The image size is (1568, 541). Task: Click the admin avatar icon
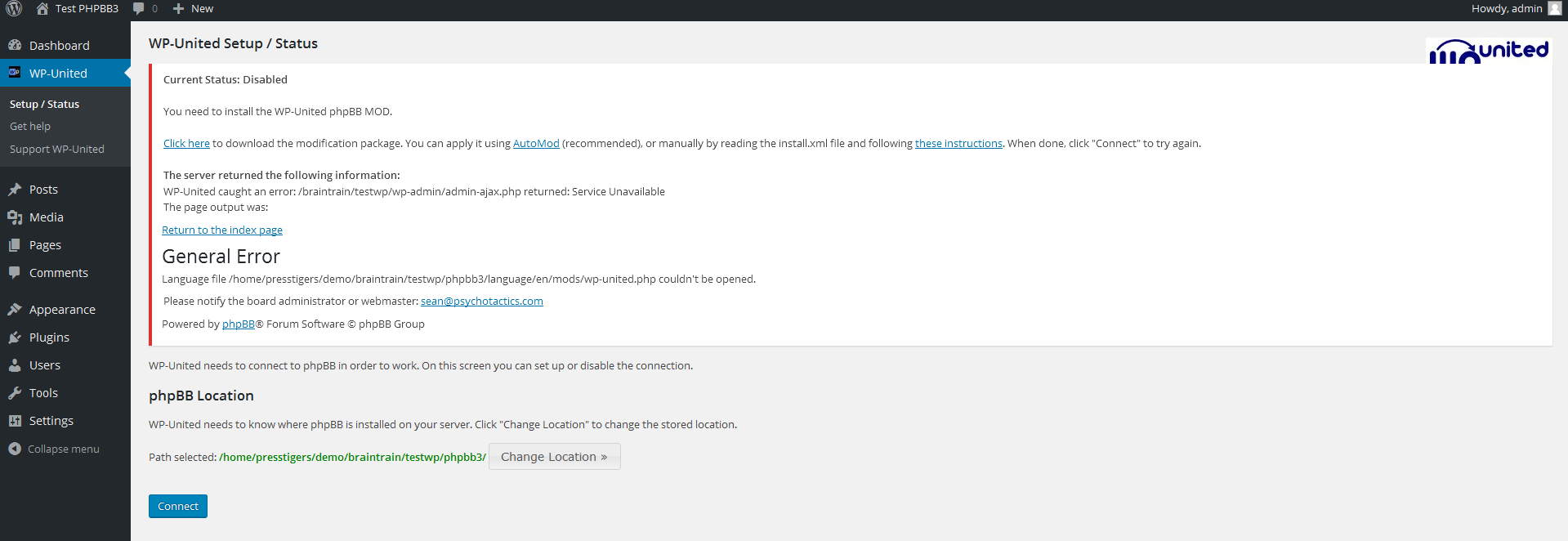tap(1554, 9)
